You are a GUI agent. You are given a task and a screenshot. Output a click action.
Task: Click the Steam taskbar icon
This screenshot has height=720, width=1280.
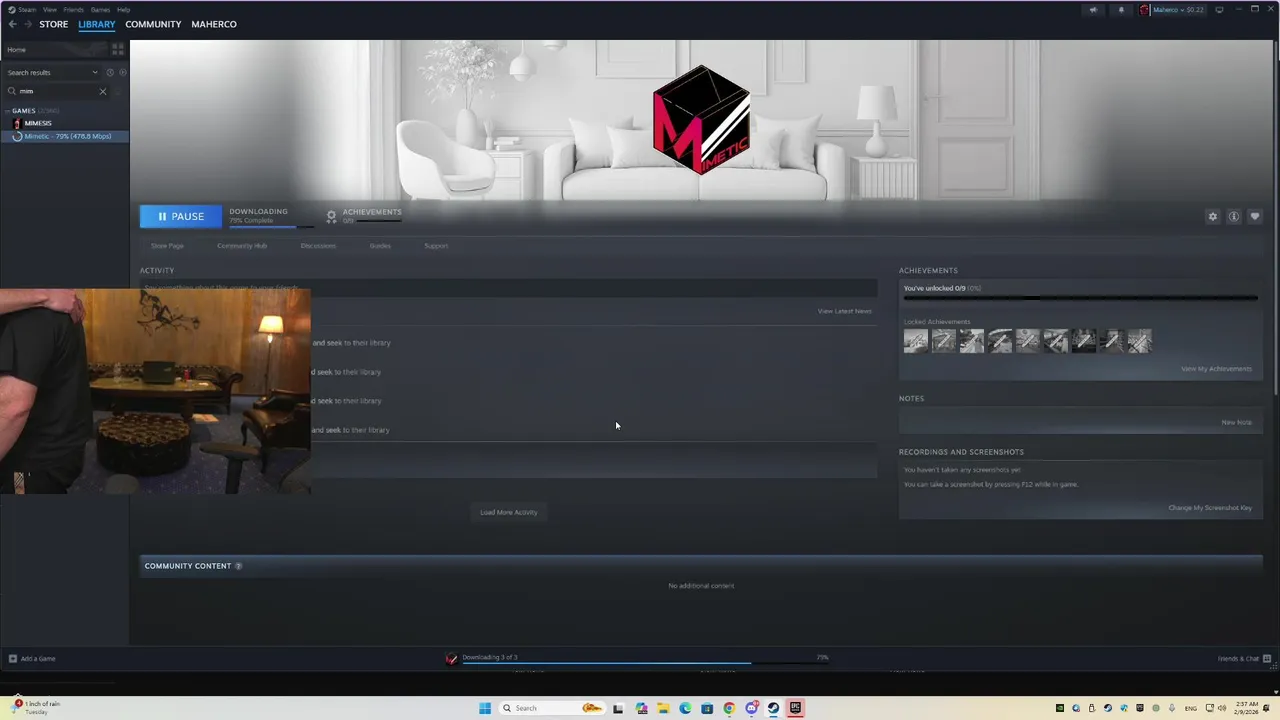pos(773,708)
